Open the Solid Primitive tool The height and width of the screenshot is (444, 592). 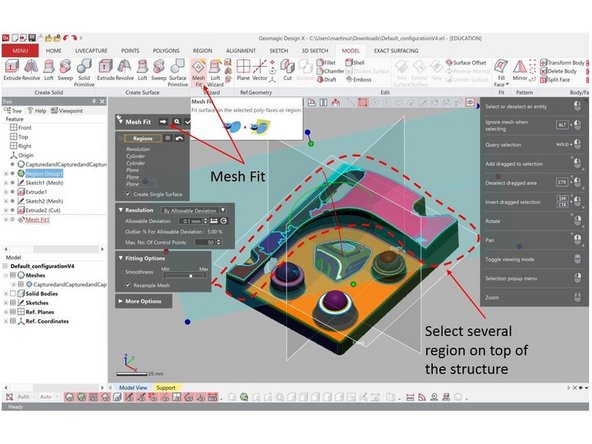click(84, 73)
